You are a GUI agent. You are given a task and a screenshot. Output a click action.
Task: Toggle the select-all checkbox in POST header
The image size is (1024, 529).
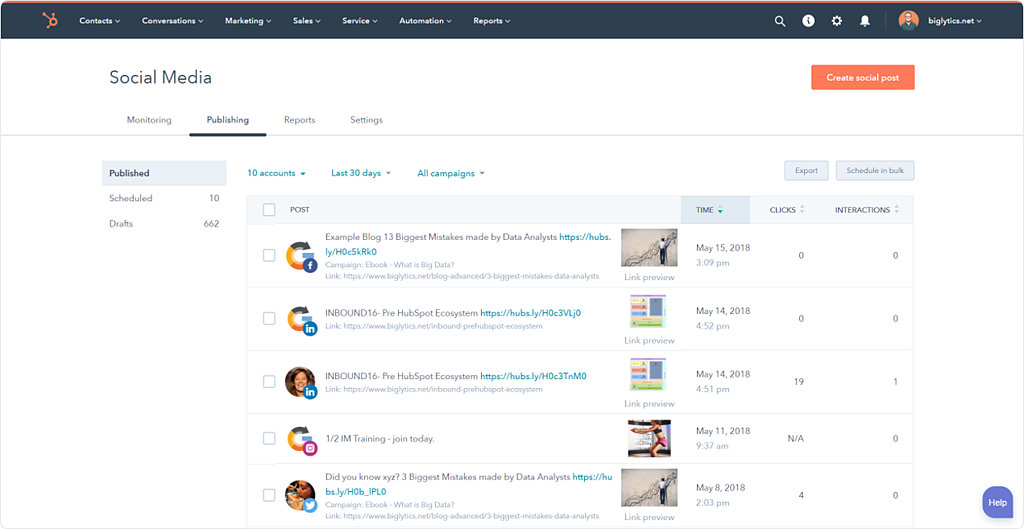coord(269,210)
